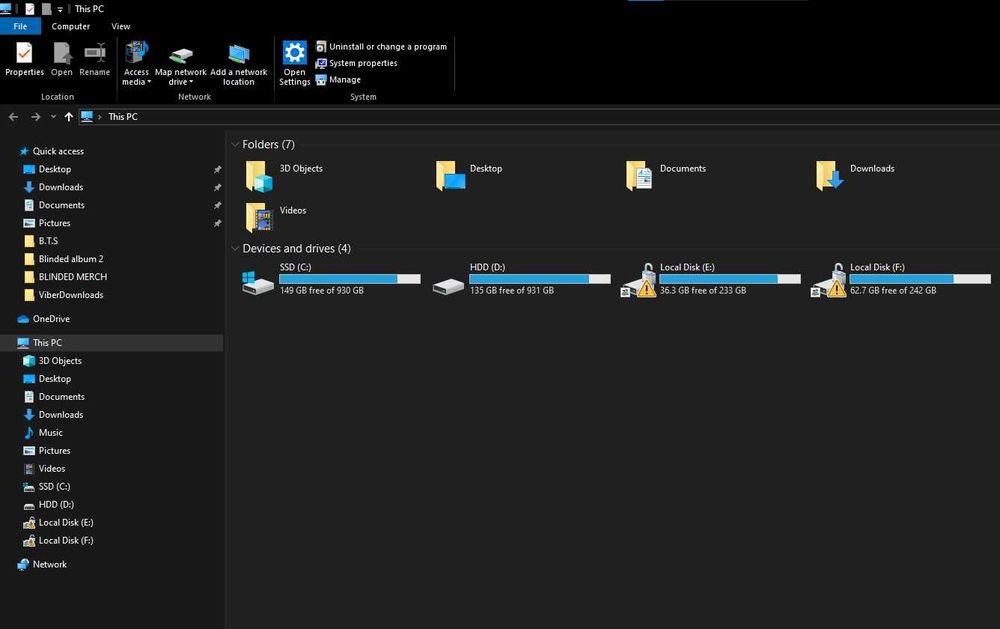Screen dimensions: 1000x629
Task: Click Manage in System group
Action: pyautogui.click(x=338, y=80)
